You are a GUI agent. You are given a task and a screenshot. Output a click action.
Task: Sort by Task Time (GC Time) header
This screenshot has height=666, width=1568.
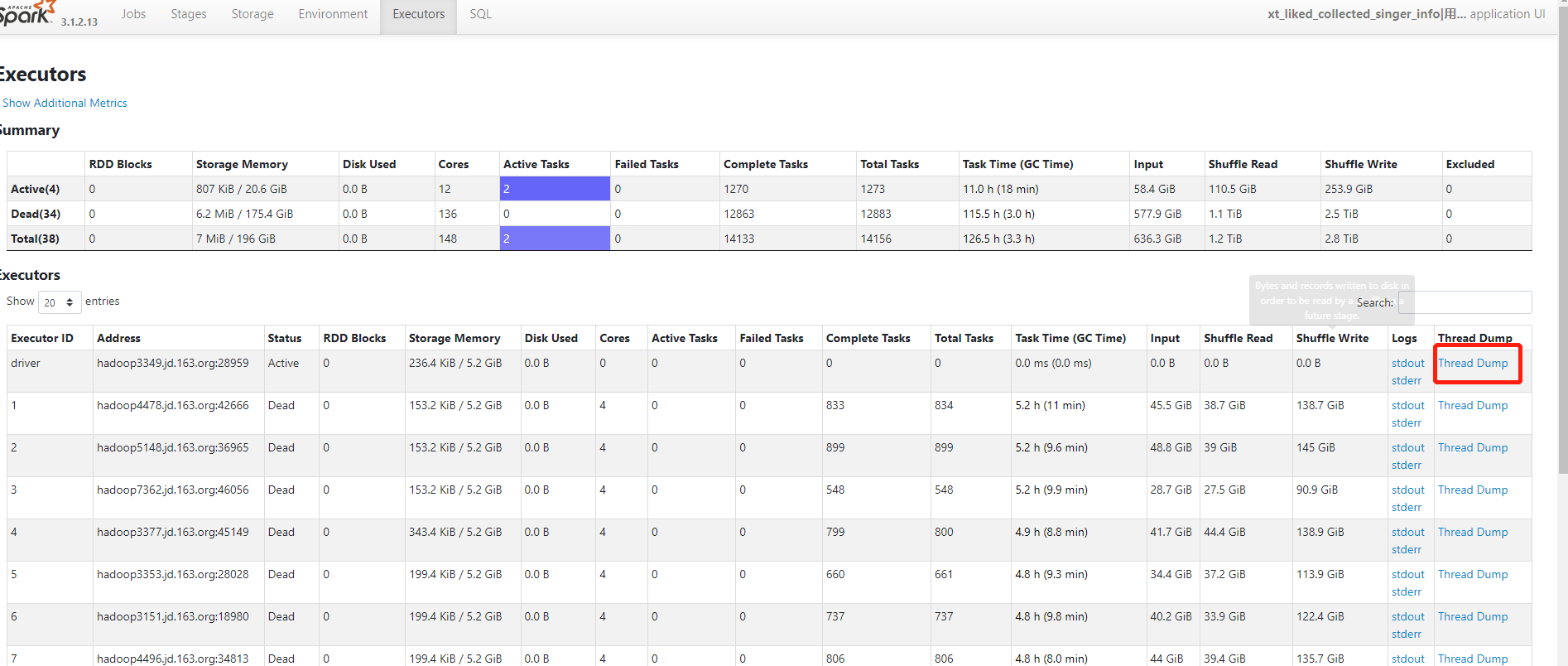point(1070,338)
